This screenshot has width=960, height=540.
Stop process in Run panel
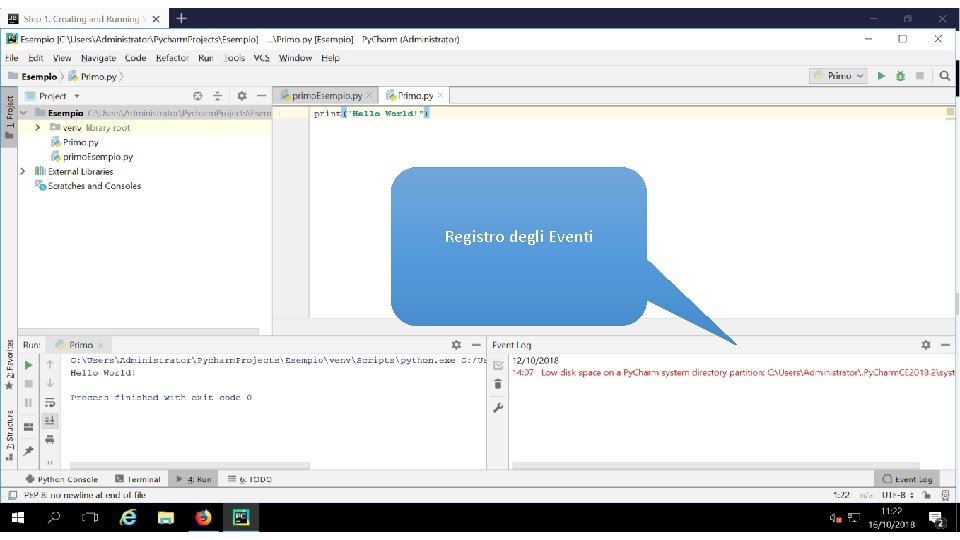click(28, 384)
